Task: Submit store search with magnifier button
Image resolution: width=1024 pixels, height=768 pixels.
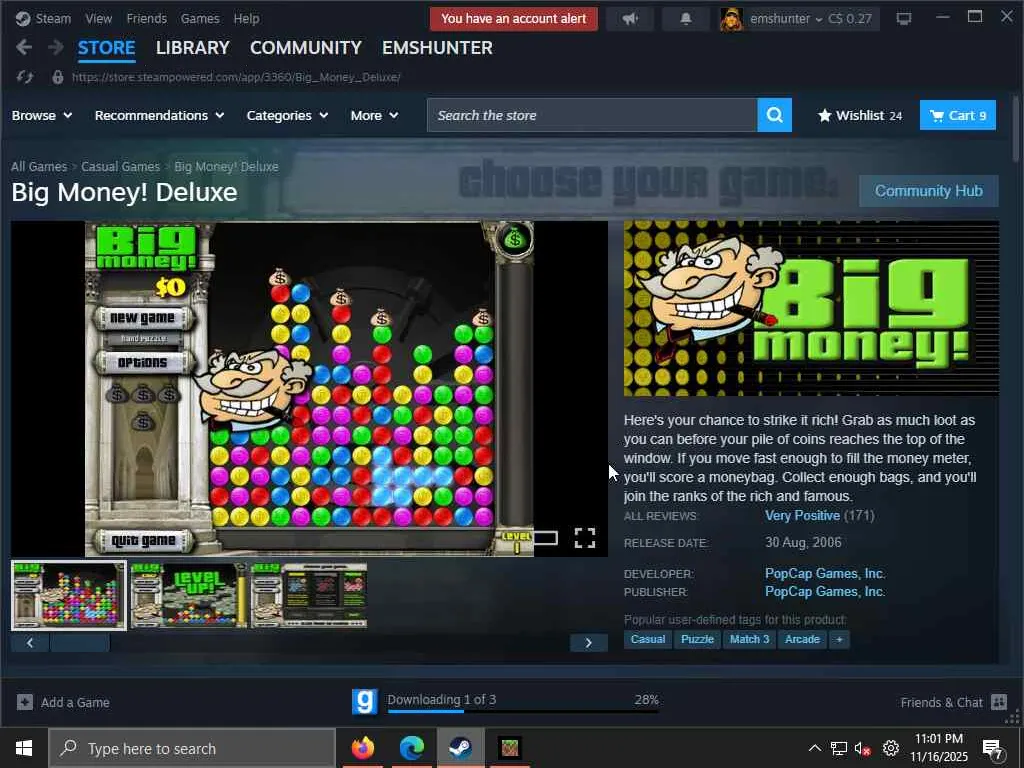Action: (775, 115)
